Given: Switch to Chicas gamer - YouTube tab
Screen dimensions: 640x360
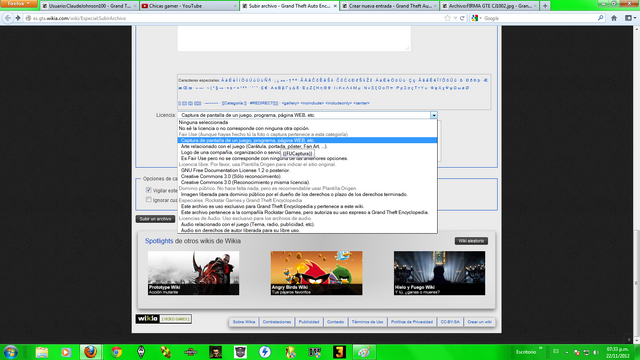Looking at the screenshot, I should (x=189, y=6).
